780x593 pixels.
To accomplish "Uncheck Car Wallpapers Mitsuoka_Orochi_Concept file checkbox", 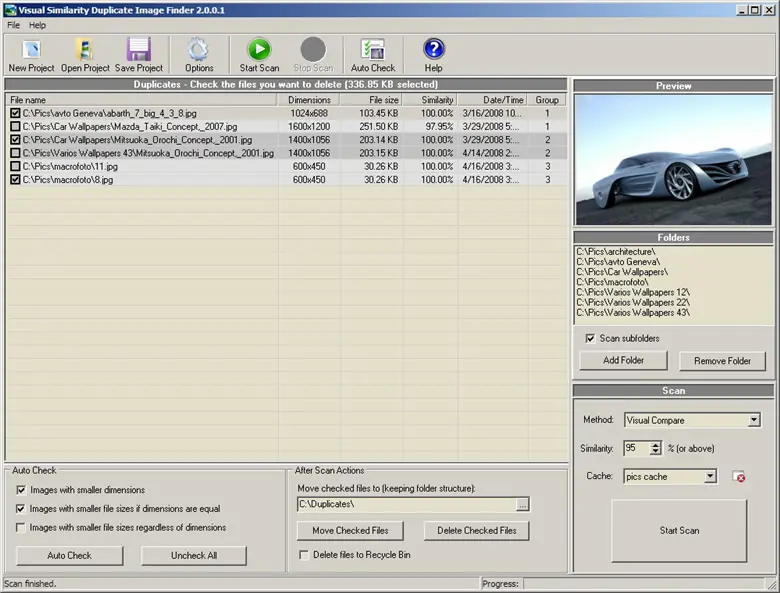I will coord(15,140).
